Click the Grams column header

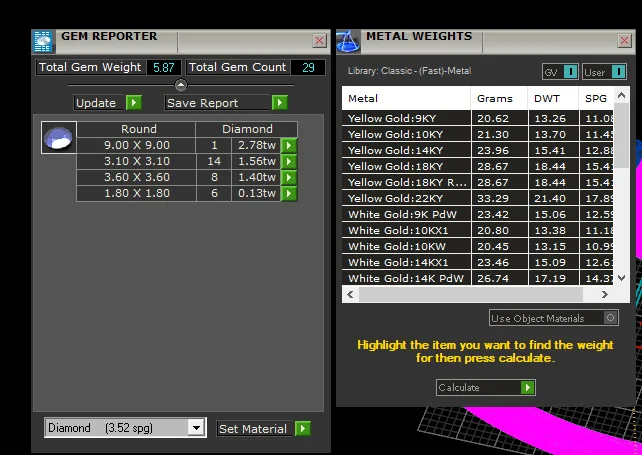click(499, 98)
